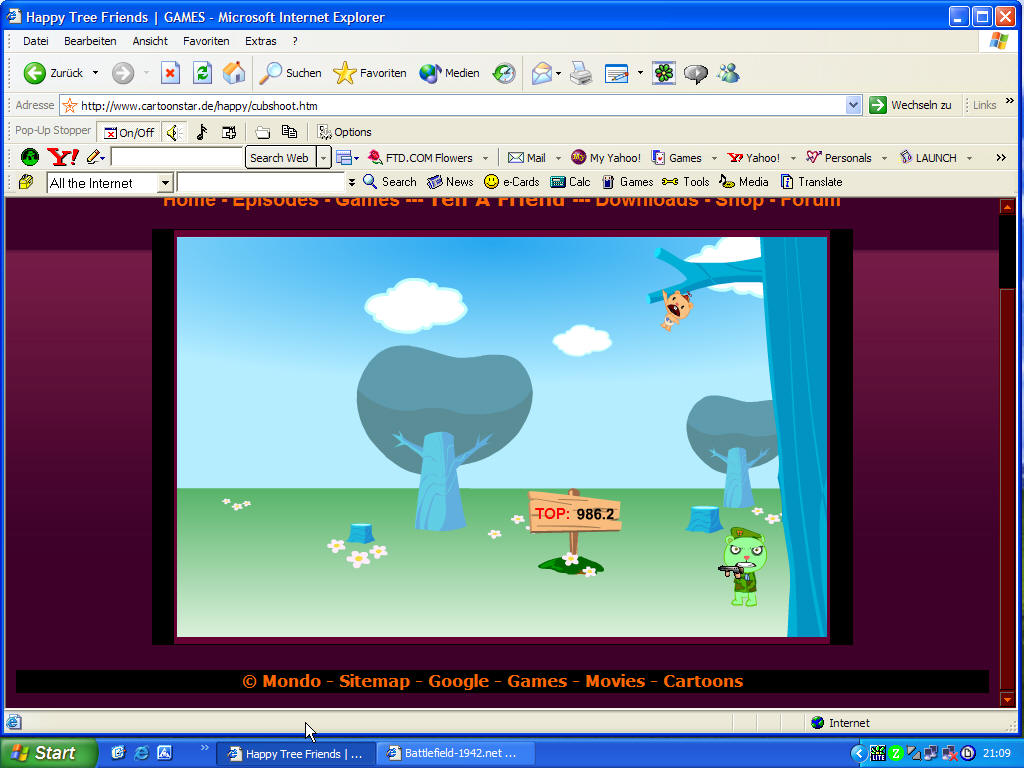Click the Yahoo! Y! logo icon

(63, 157)
